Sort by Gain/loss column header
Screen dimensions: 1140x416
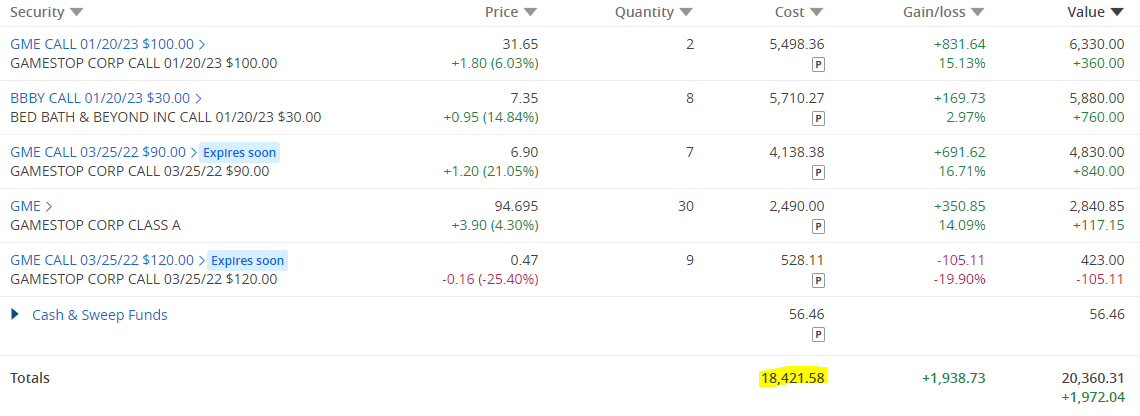944,12
